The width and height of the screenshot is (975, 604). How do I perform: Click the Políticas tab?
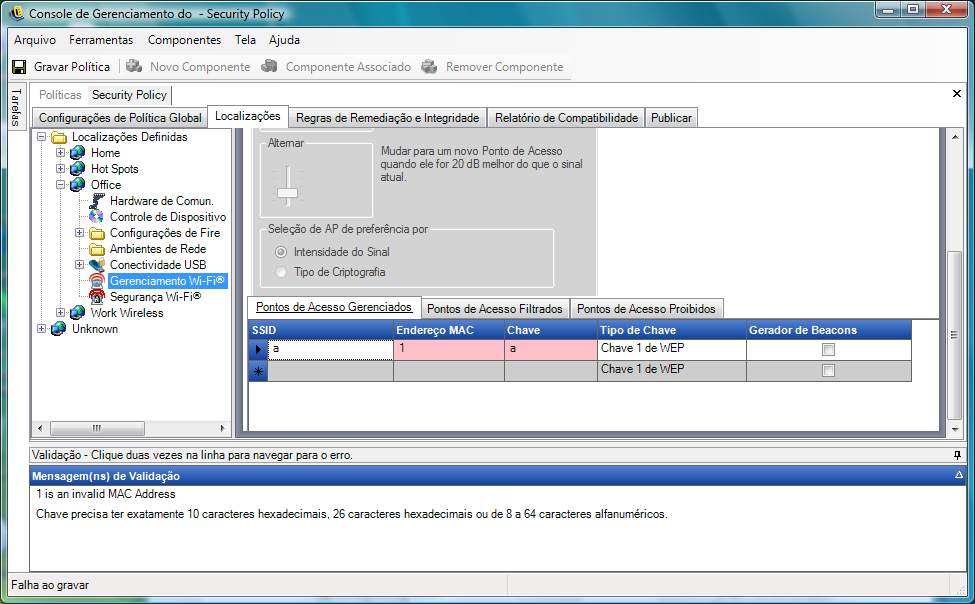[60, 95]
